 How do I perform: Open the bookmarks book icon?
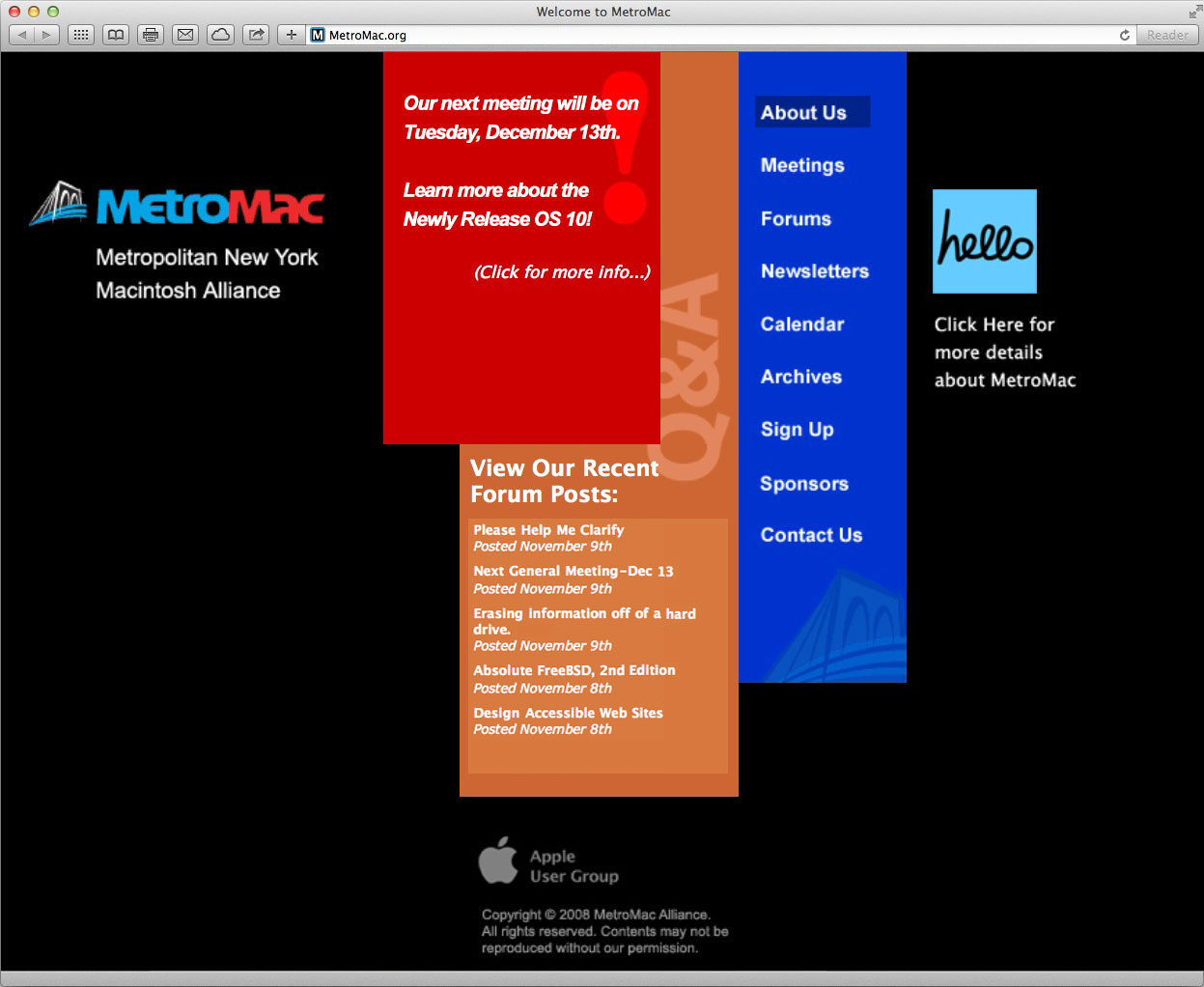point(116,35)
